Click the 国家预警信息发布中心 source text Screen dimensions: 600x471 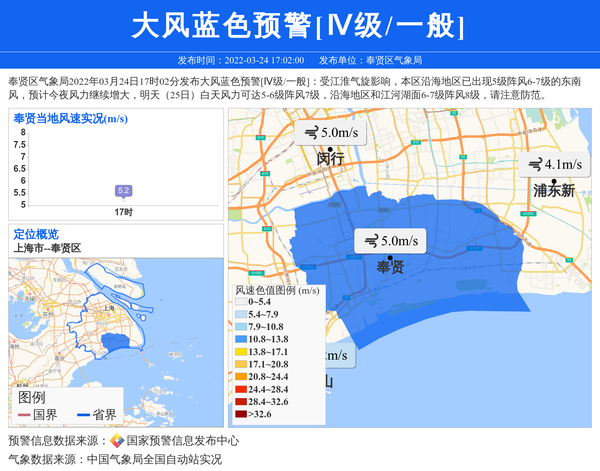click(x=183, y=441)
